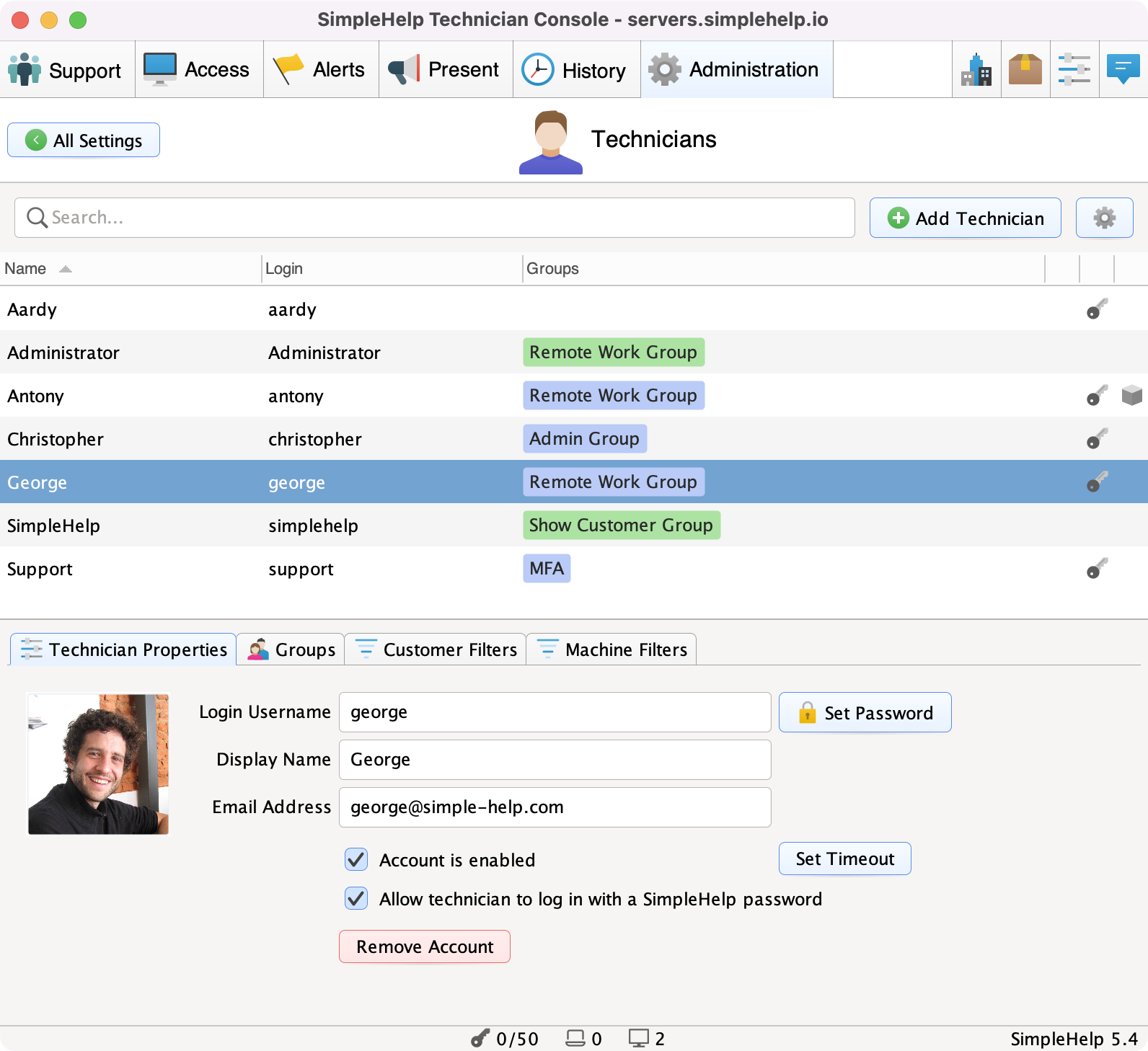Image resolution: width=1148 pixels, height=1051 pixels.
Task: Click the key icon in Aardy's row
Action: tap(1097, 309)
